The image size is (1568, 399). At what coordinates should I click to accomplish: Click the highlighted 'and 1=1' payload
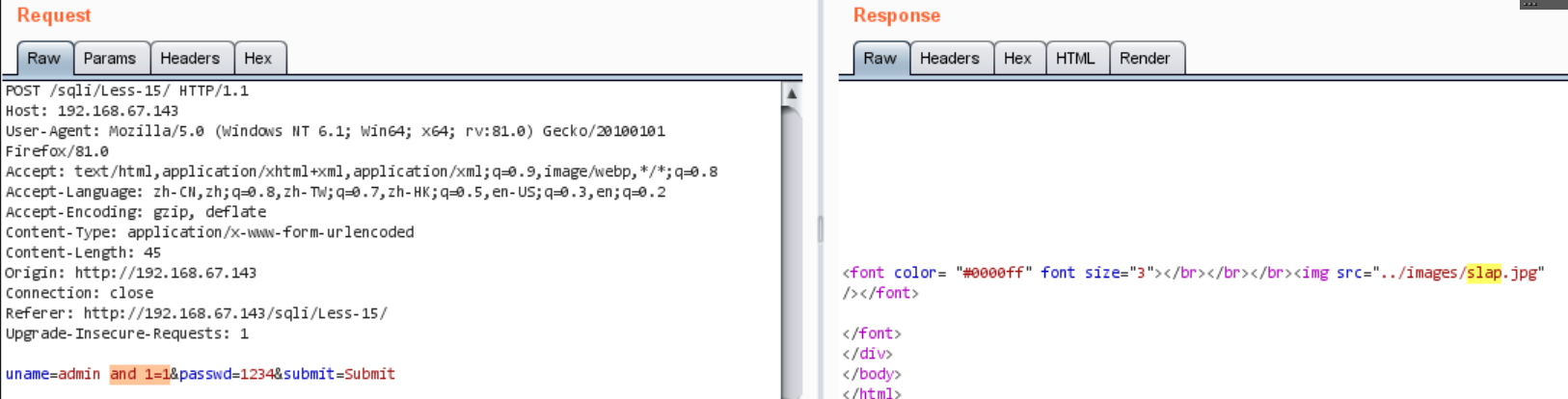[x=140, y=374]
